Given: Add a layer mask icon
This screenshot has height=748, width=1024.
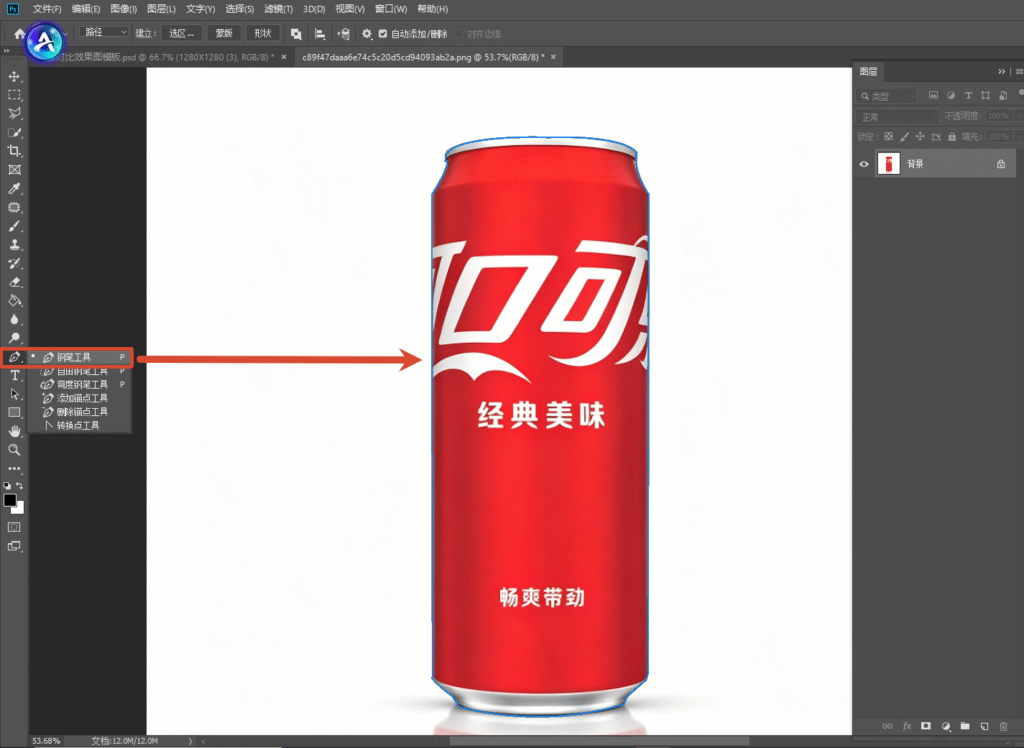Looking at the screenshot, I should point(925,726).
